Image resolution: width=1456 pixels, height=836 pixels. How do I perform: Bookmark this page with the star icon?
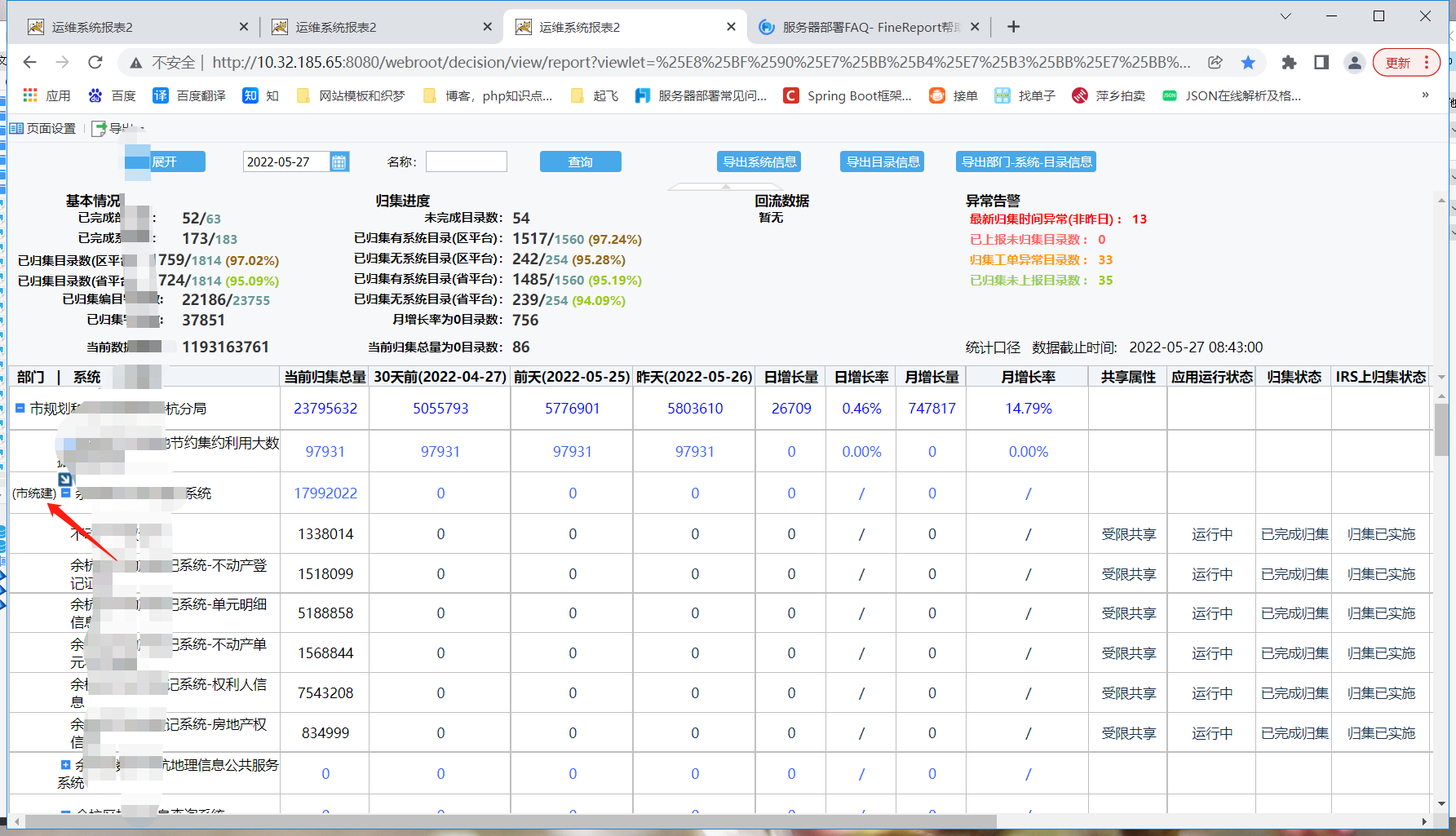coord(1248,63)
